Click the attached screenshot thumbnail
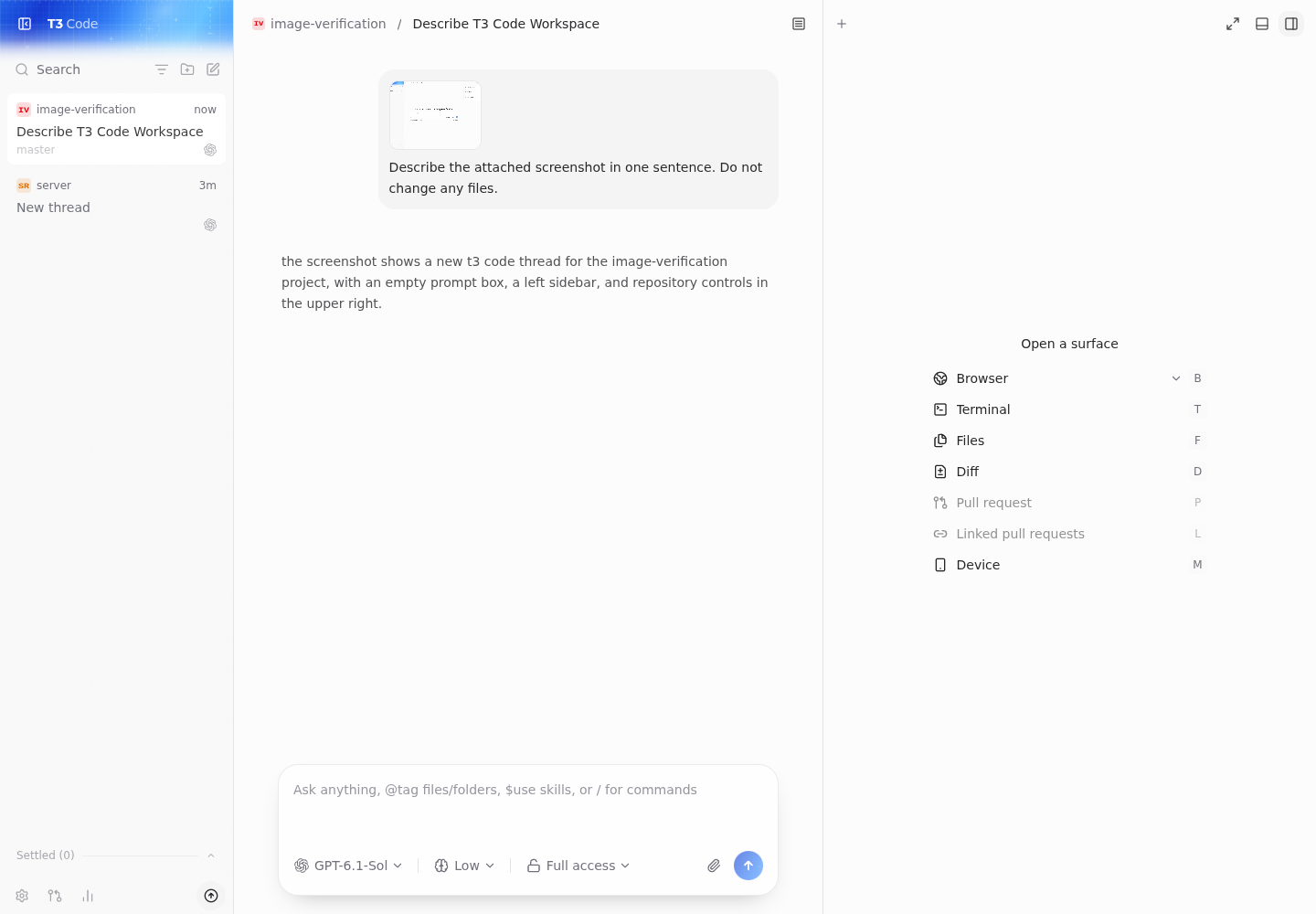 pyautogui.click(x=435, y=115)
